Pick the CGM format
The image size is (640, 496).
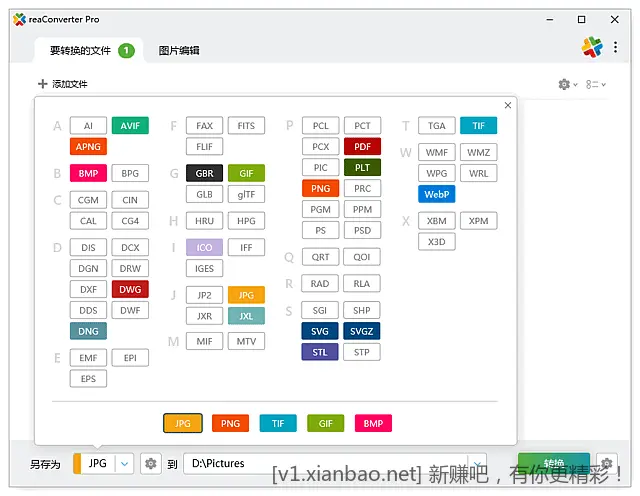(x=88, y=200)
